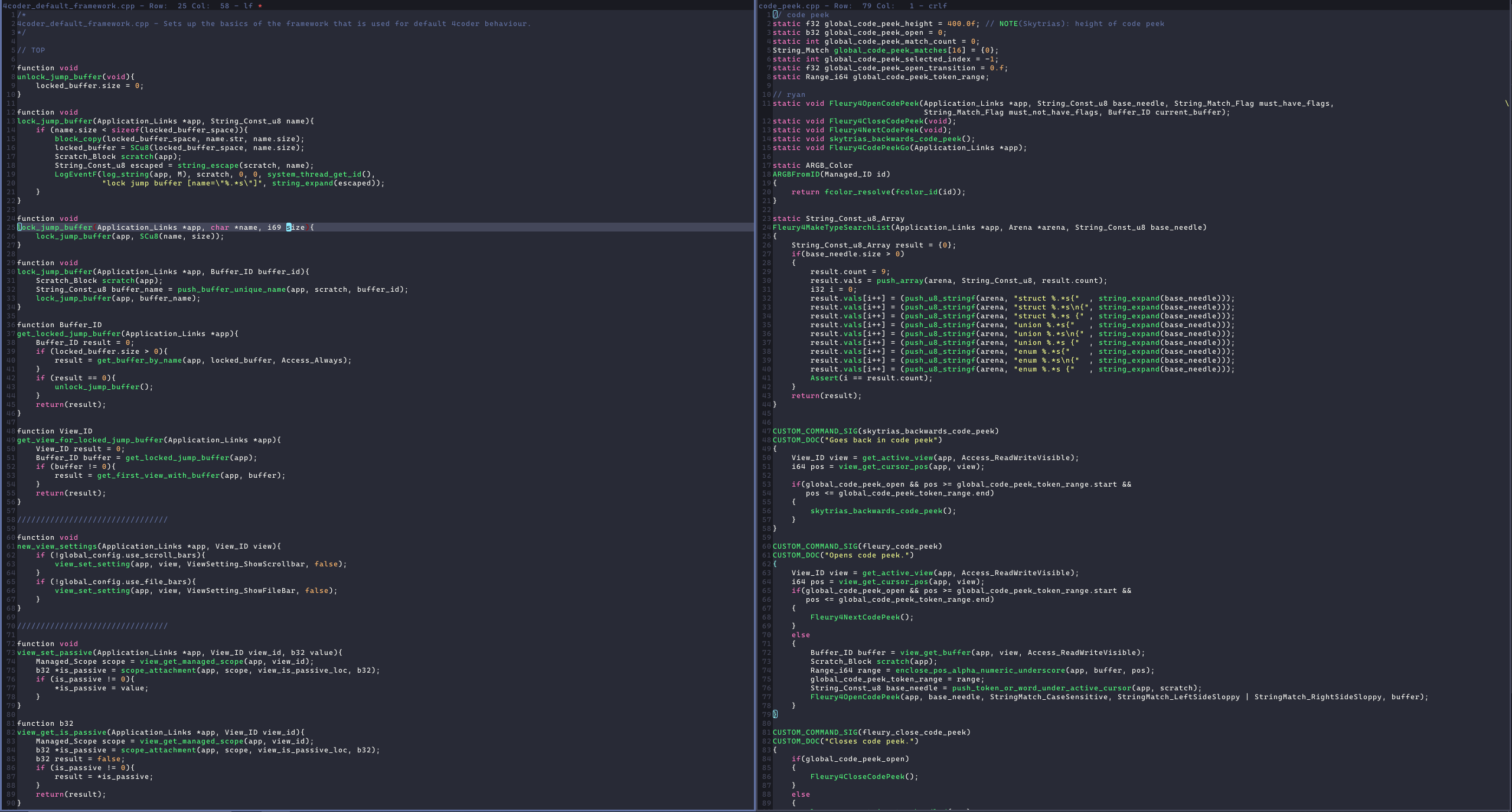Click 'push_token_or_word_under_active_cursor' call
Viewport: 1512px width, 812px height.
point(1042,688)
